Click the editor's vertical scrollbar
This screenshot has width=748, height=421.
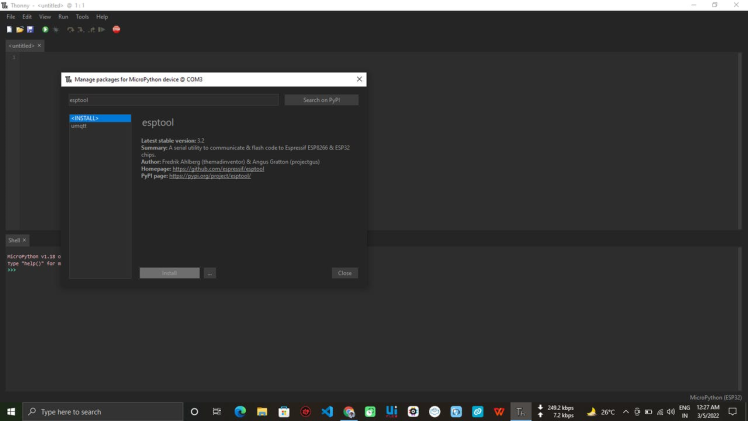click(x=740, y=141)
